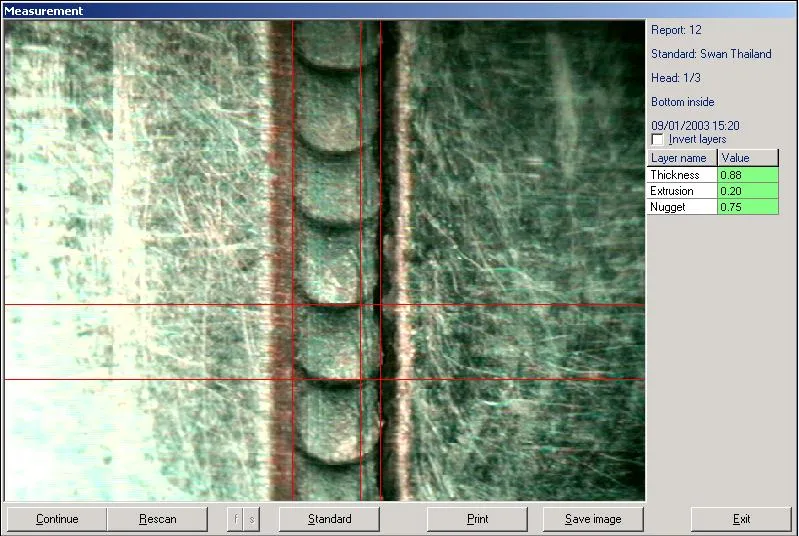Click the Continue button
Viewport: 799px width, 536px height.
tap(57, 519)
